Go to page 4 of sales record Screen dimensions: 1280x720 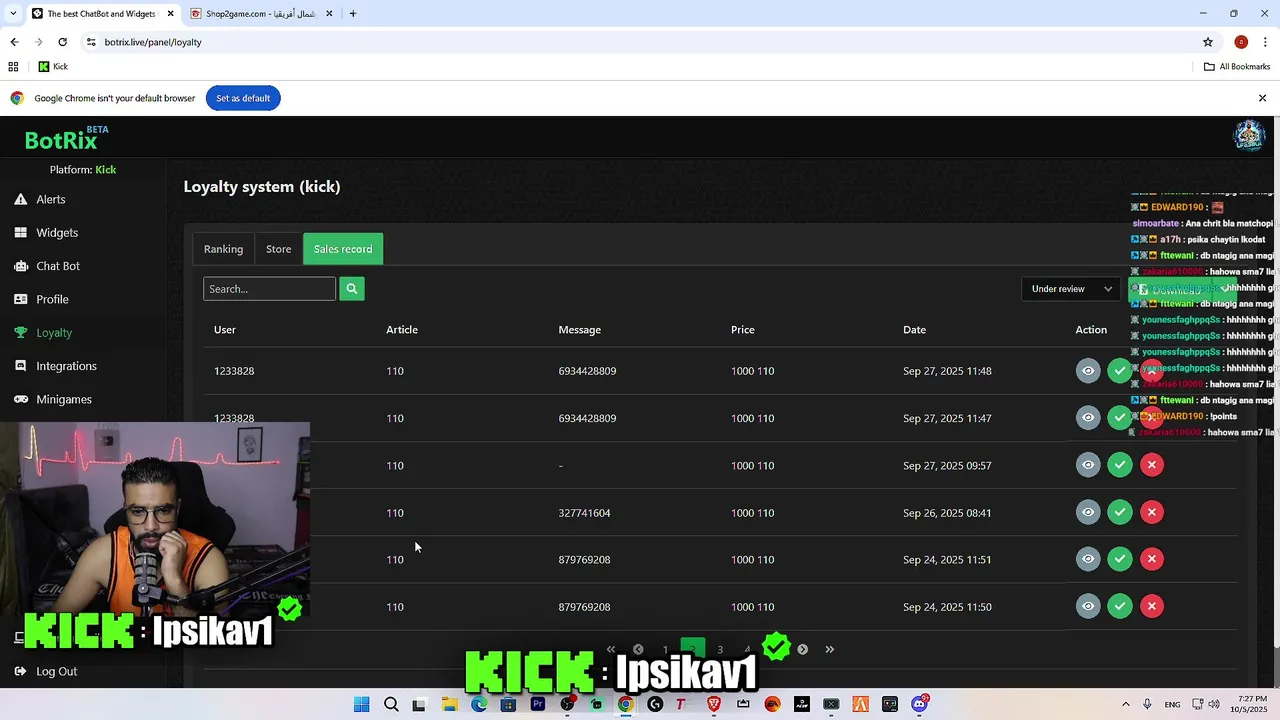coord(747,649)
